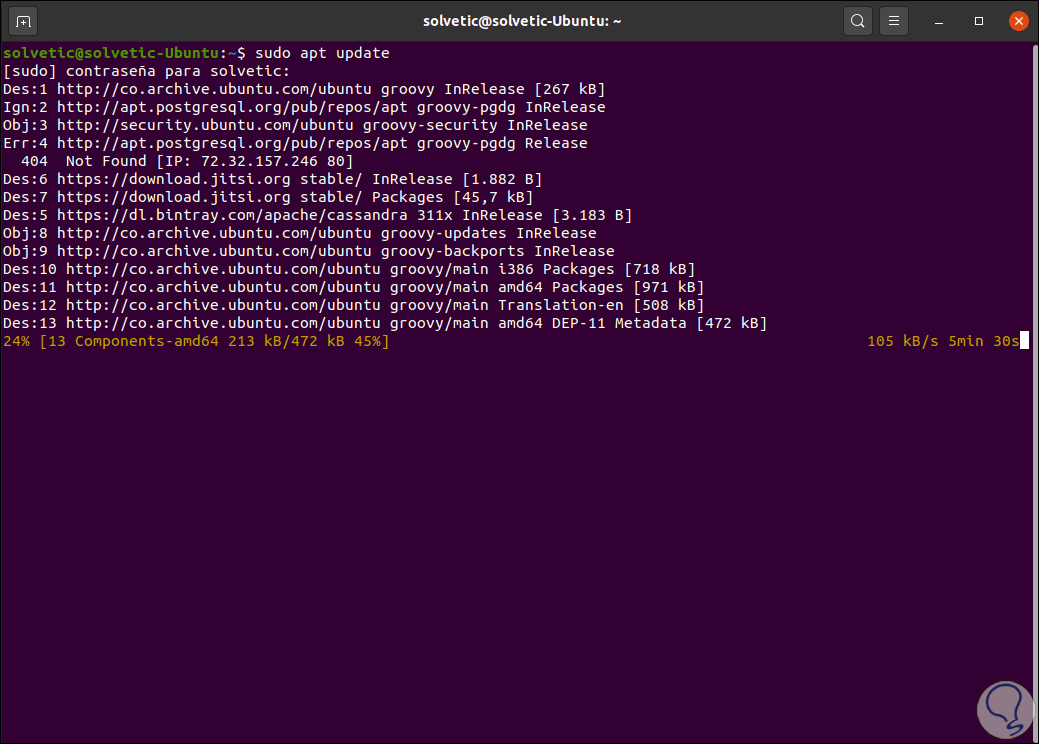Click the Des:5 cassandra 311x line

[x=317, y=215]
